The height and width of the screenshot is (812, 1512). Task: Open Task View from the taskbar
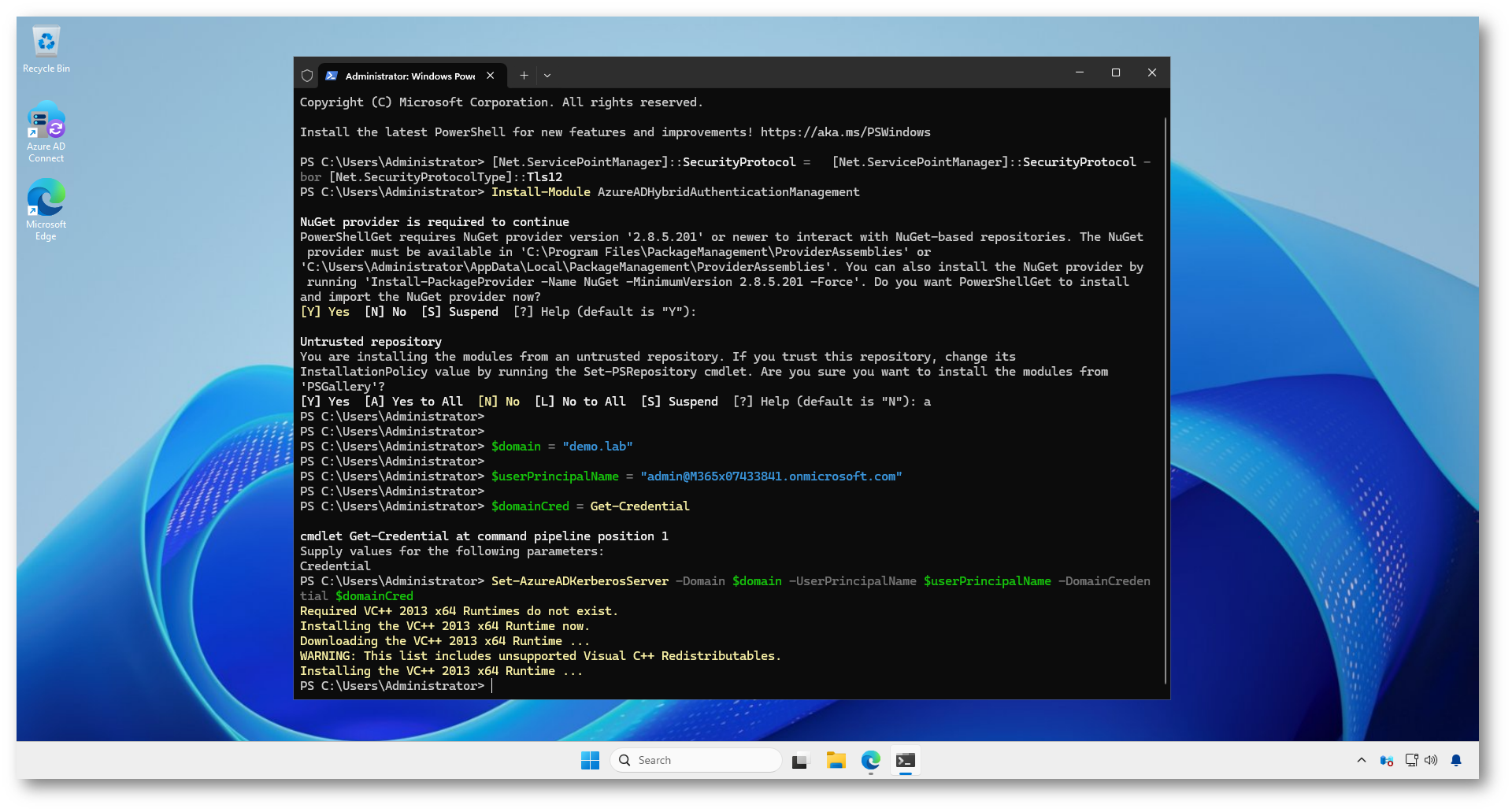click(800, 760)
